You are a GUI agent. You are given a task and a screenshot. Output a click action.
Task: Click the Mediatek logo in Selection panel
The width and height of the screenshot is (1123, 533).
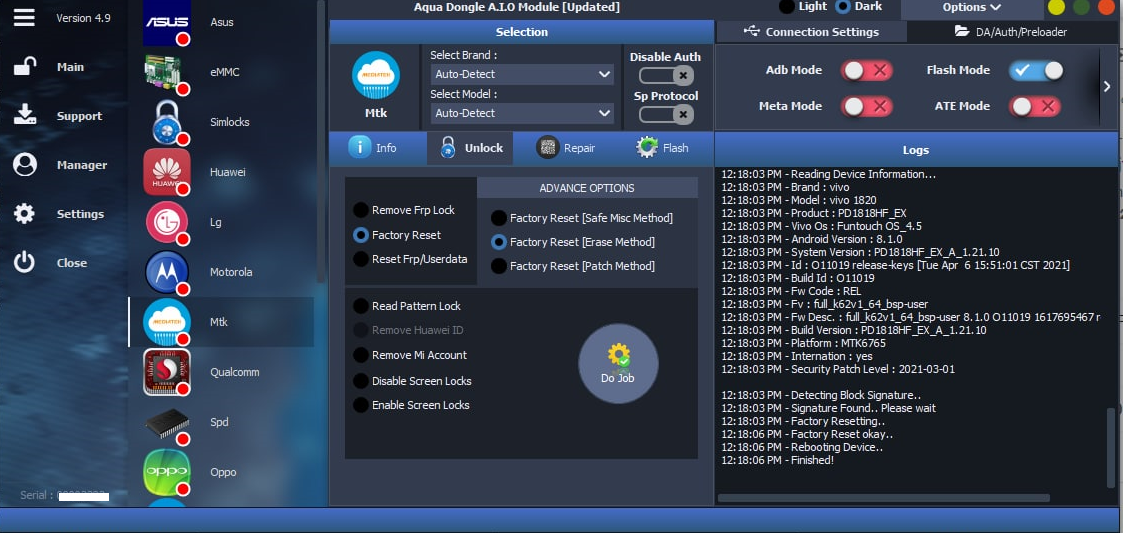click(376, 75)
